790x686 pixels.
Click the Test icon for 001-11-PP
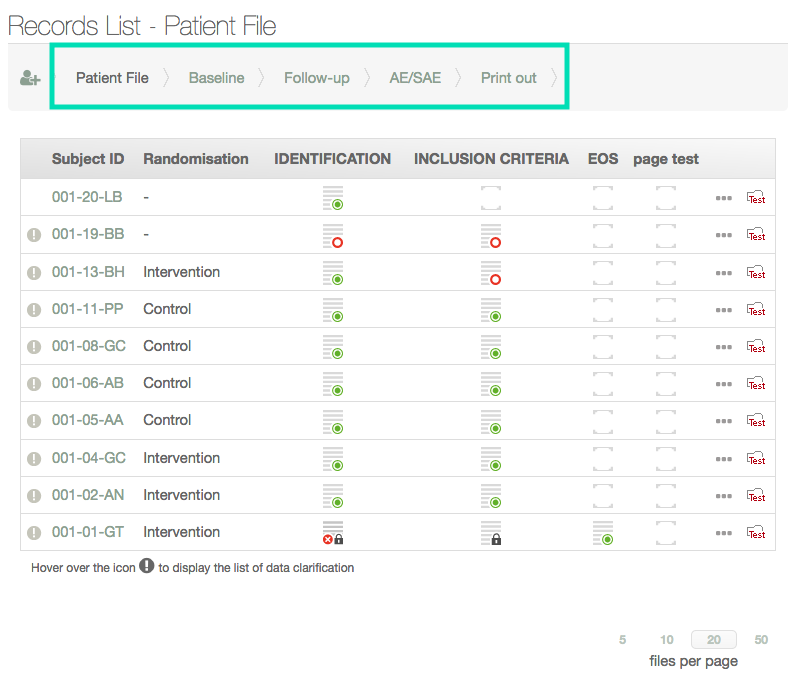[756, 309]
